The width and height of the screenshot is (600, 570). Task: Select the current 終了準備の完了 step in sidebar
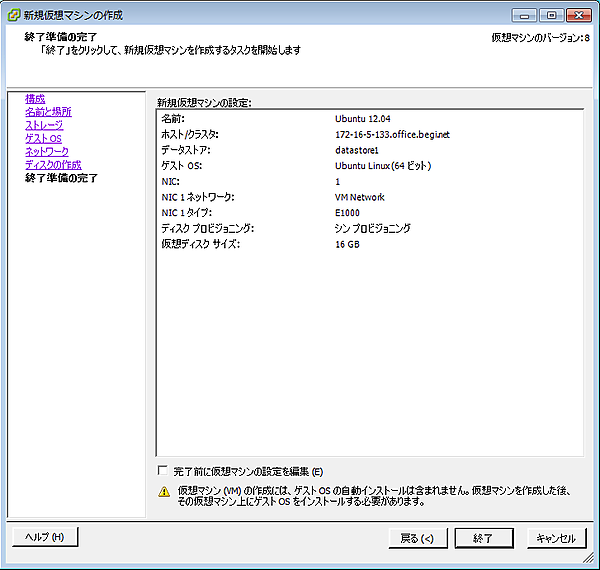point(61,178)
